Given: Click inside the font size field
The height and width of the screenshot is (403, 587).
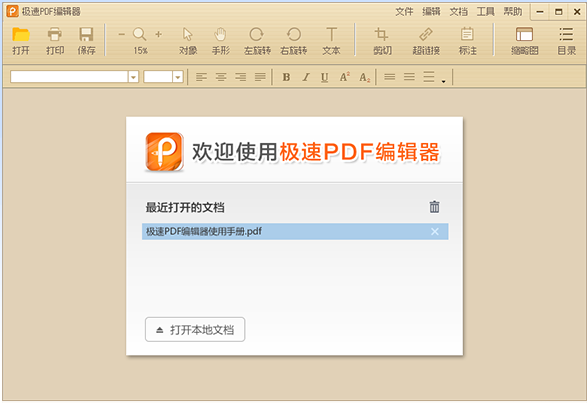Looking at the screenshot, I should tap(158, 77).
